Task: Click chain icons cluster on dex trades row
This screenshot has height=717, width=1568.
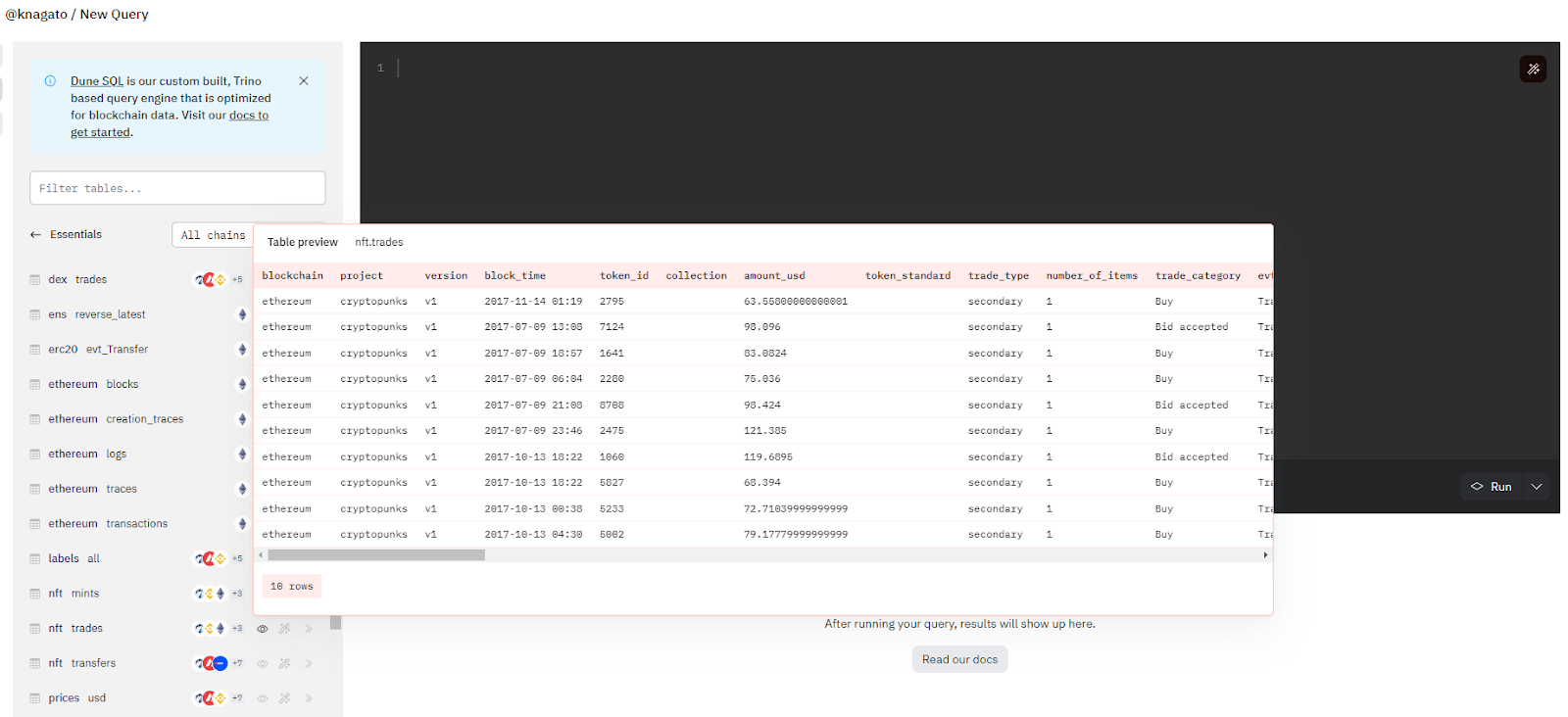Action: click(x=219, y=280)
